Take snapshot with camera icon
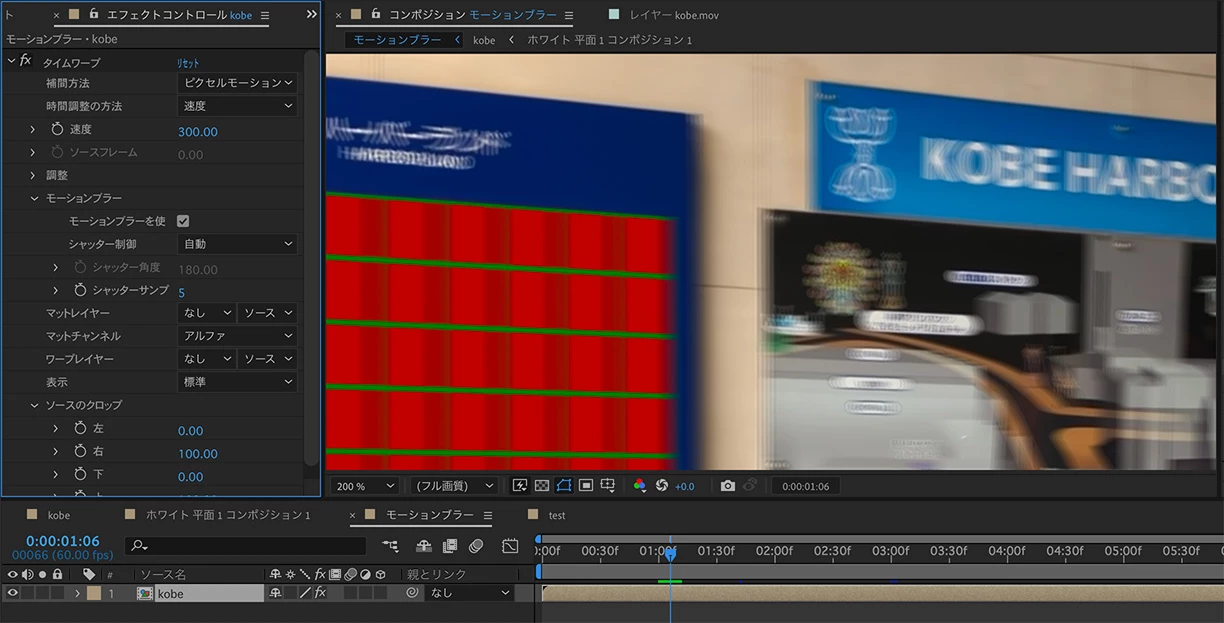Viewport: 1224px width, 623px height. (728, 486)
